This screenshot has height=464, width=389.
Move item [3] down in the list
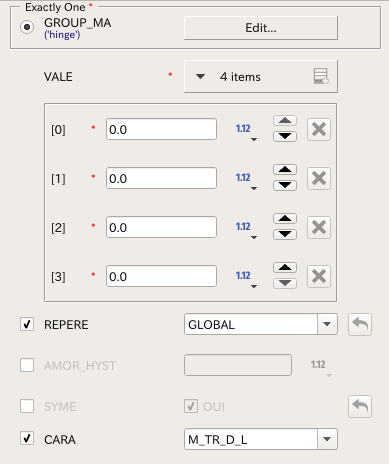285,283
